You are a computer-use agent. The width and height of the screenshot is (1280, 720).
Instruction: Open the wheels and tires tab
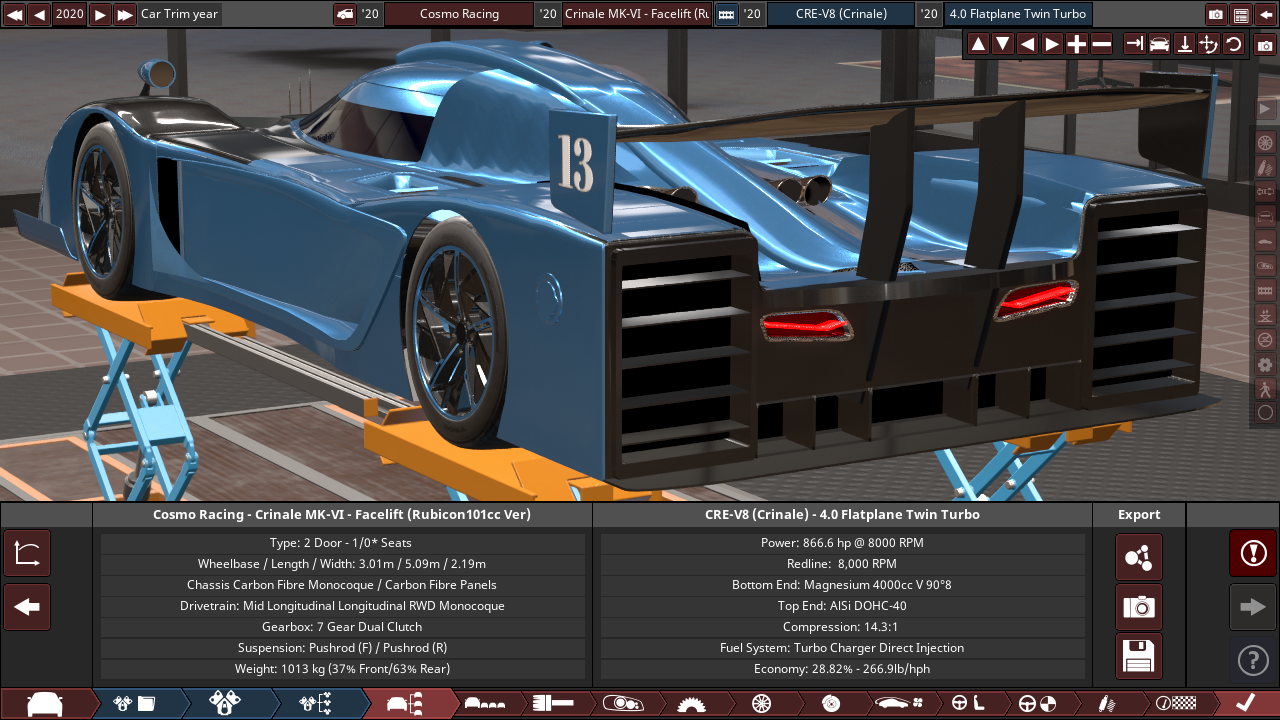pos(761,704)
